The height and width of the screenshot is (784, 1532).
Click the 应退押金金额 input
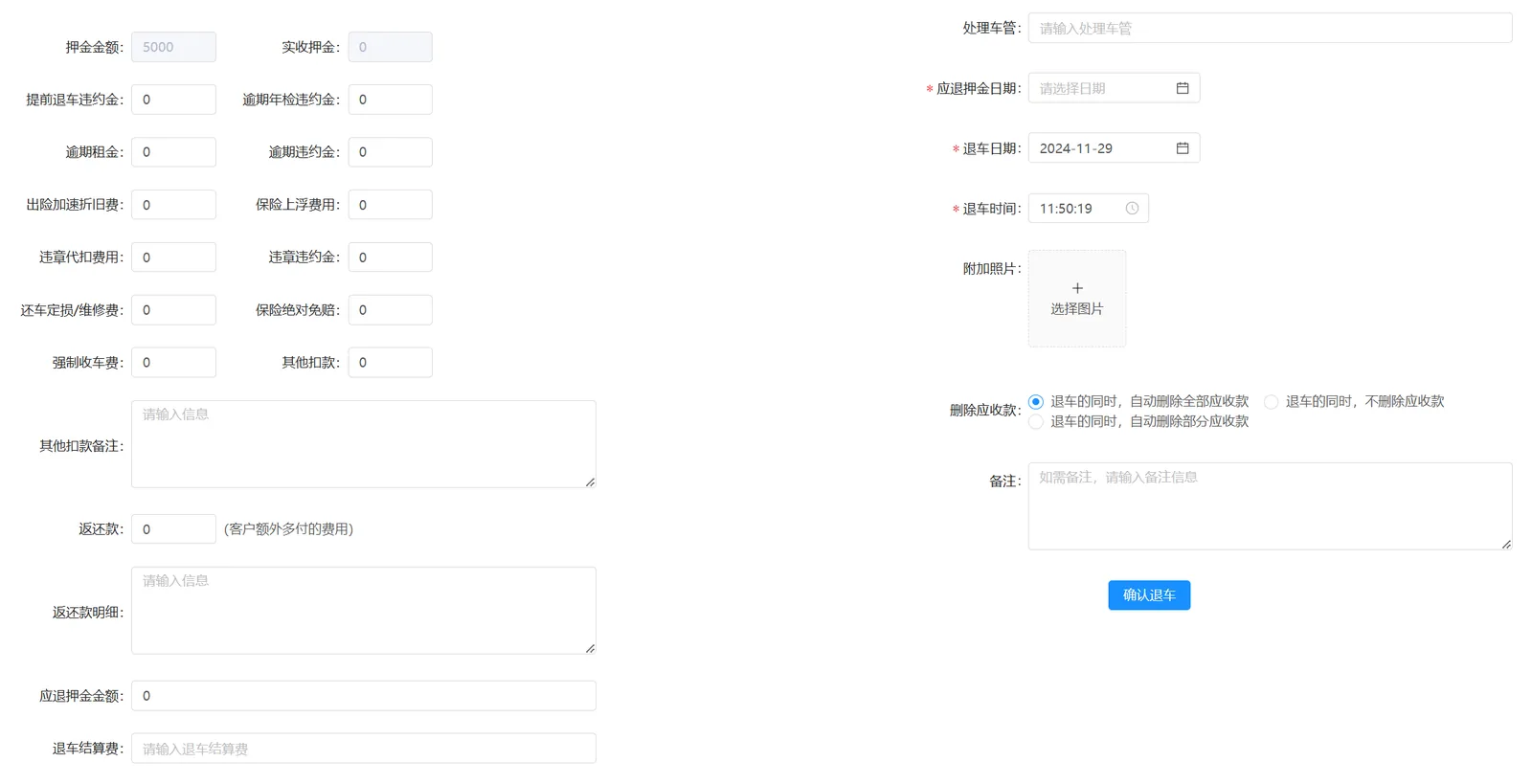pos(364,696)
